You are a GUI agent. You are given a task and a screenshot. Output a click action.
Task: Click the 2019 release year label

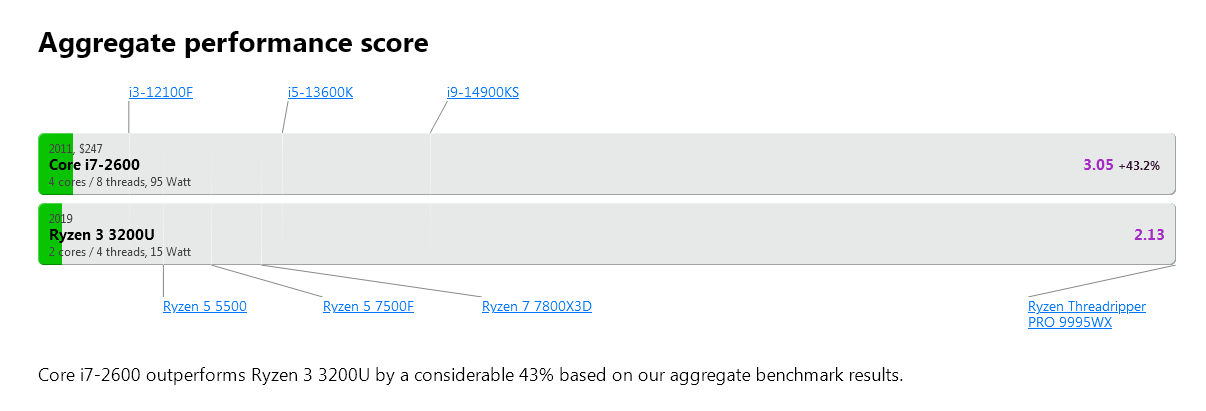click(x=61, y=218)
